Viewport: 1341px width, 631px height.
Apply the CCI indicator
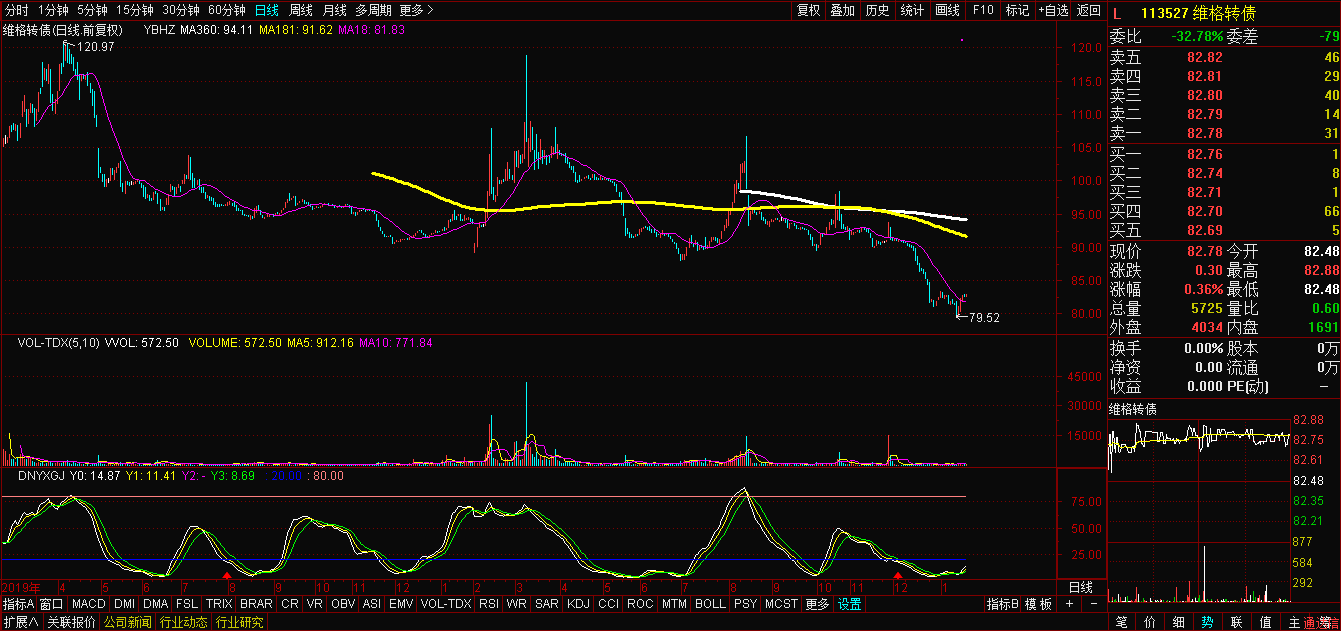click(609, 604)
